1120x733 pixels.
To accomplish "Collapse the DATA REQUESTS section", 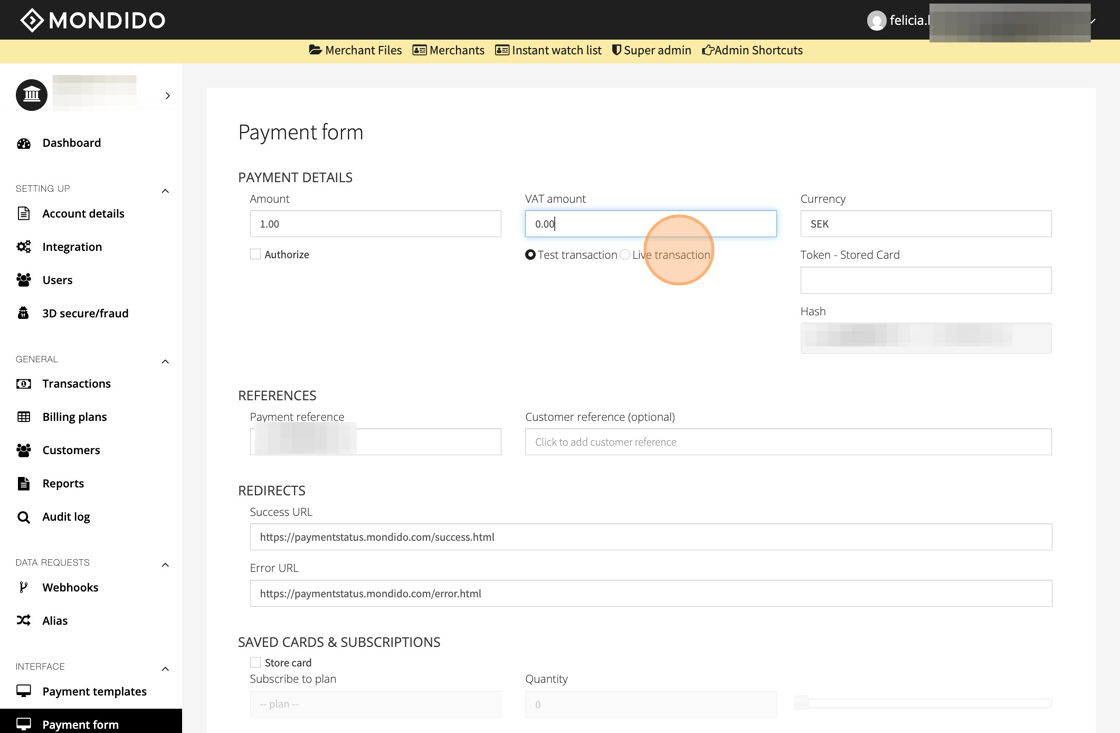I will tap(165, 565).
